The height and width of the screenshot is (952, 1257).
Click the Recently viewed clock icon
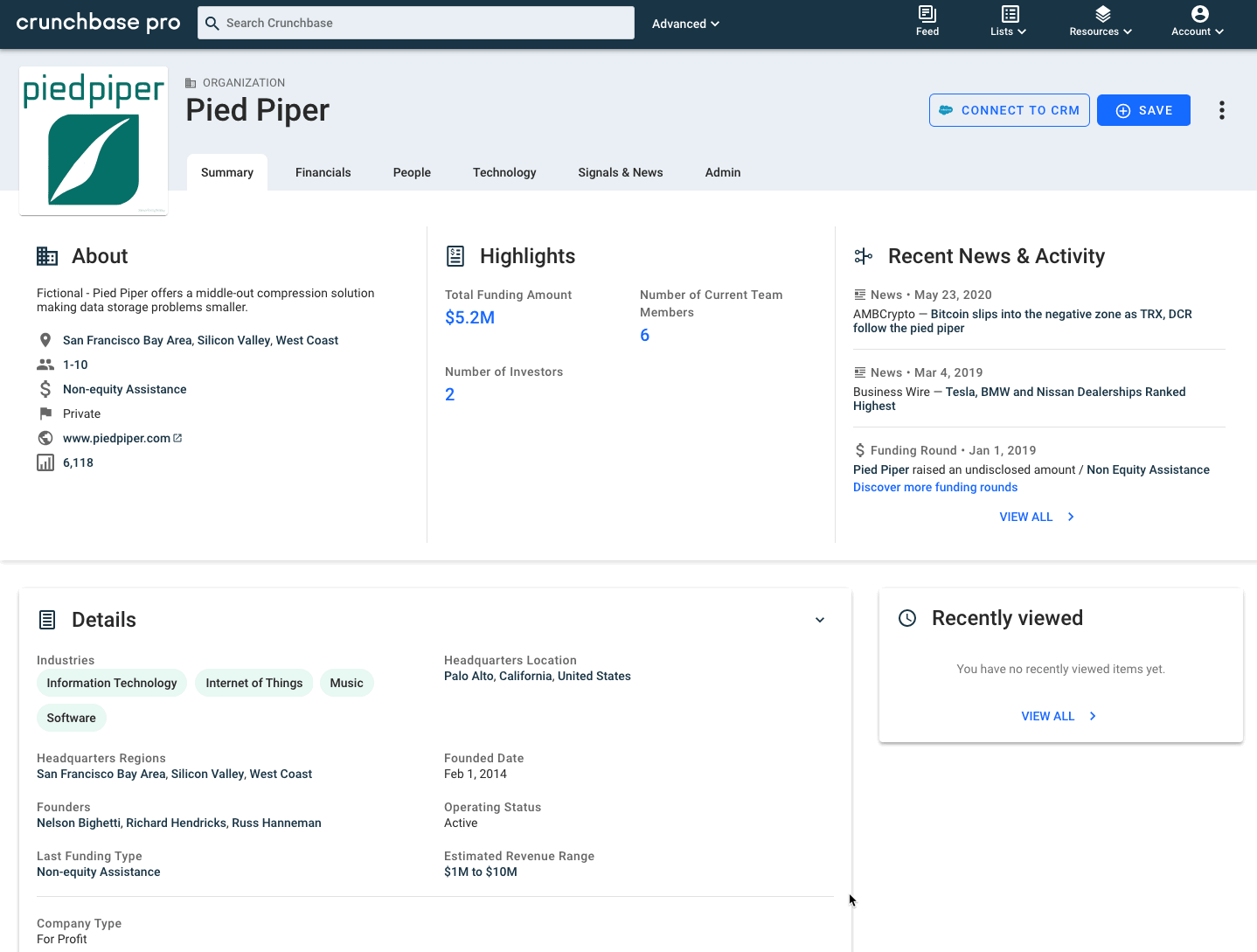click(x=908, y=618)
